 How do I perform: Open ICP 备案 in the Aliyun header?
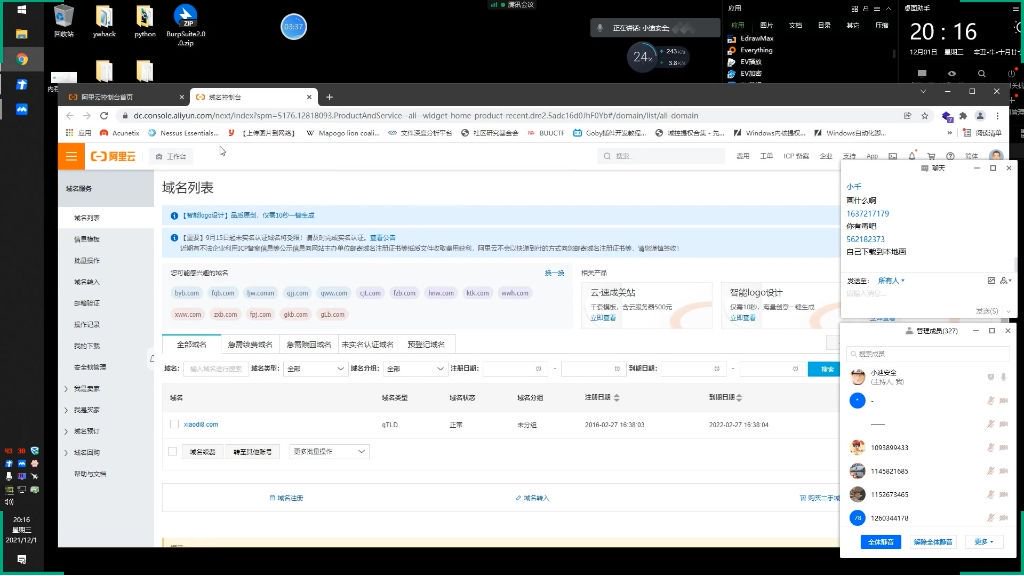(795, 156)
